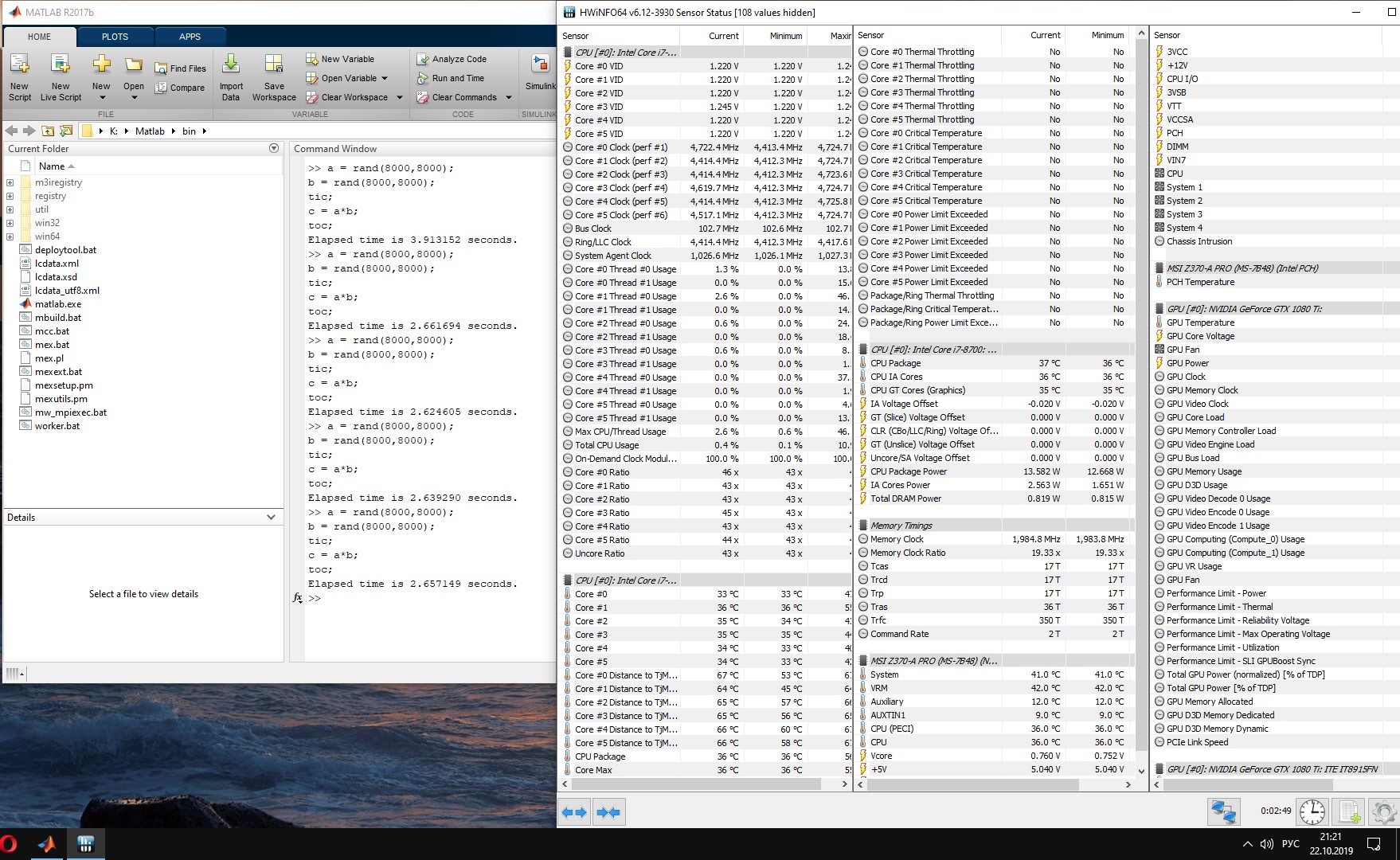Open HWiNFO sensor settings gear
Screen dimensions: 1400x860
tap(1385, 812)
